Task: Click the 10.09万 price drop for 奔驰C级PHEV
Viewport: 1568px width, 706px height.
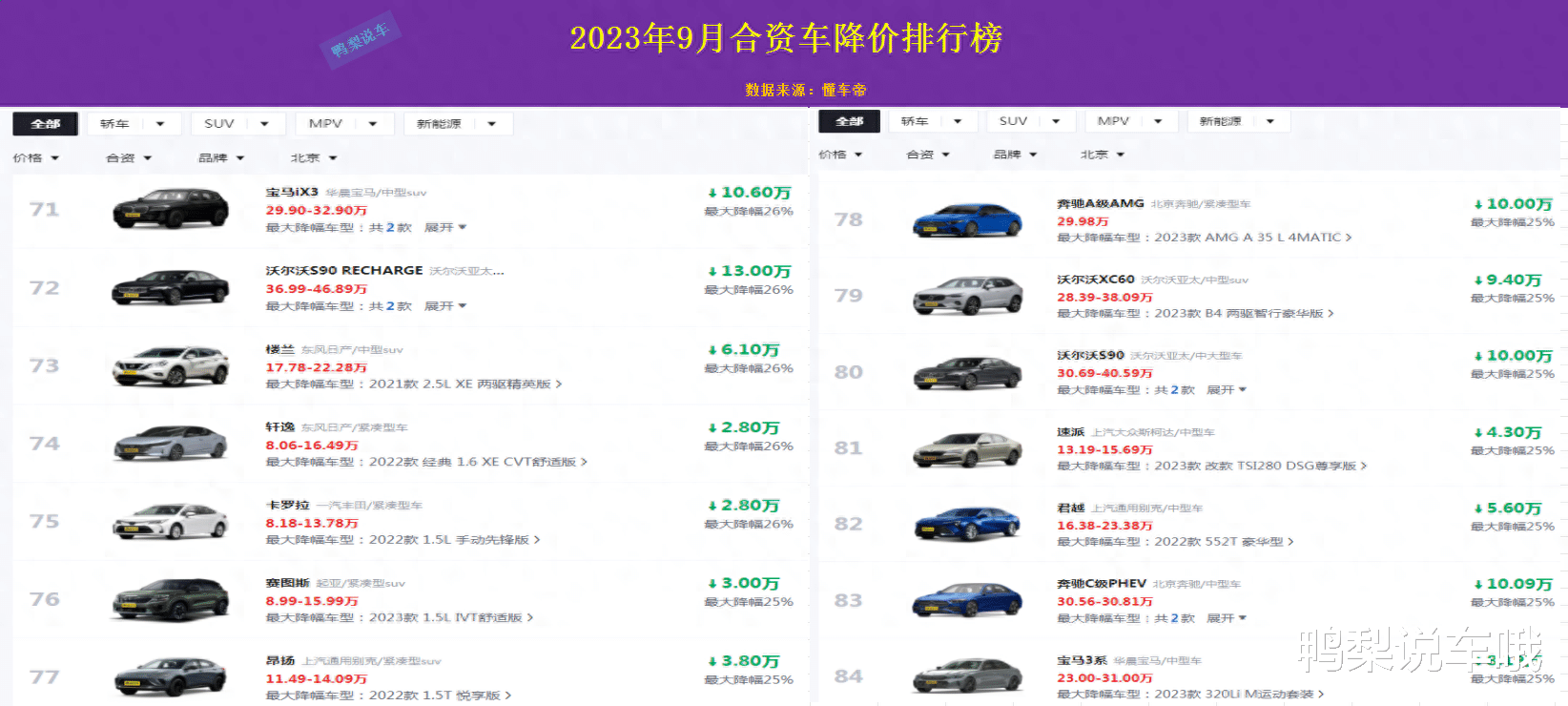Action: (1513, 584)
